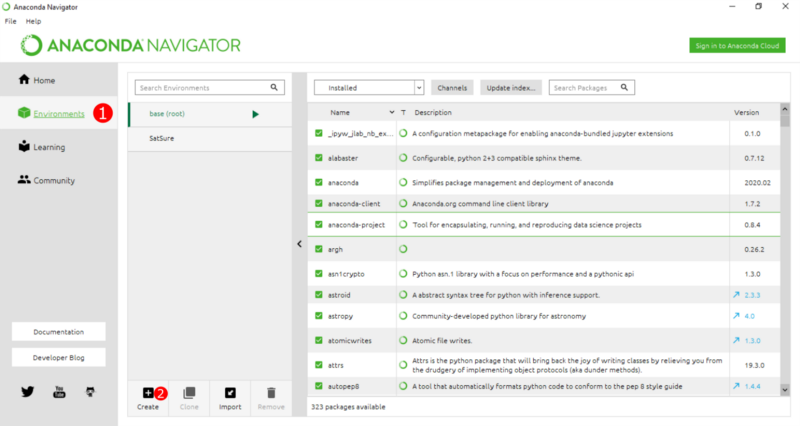The image size is (800, 426).
Task: Click the upgrade arrow for atomicwrites version
Action: 736,340
